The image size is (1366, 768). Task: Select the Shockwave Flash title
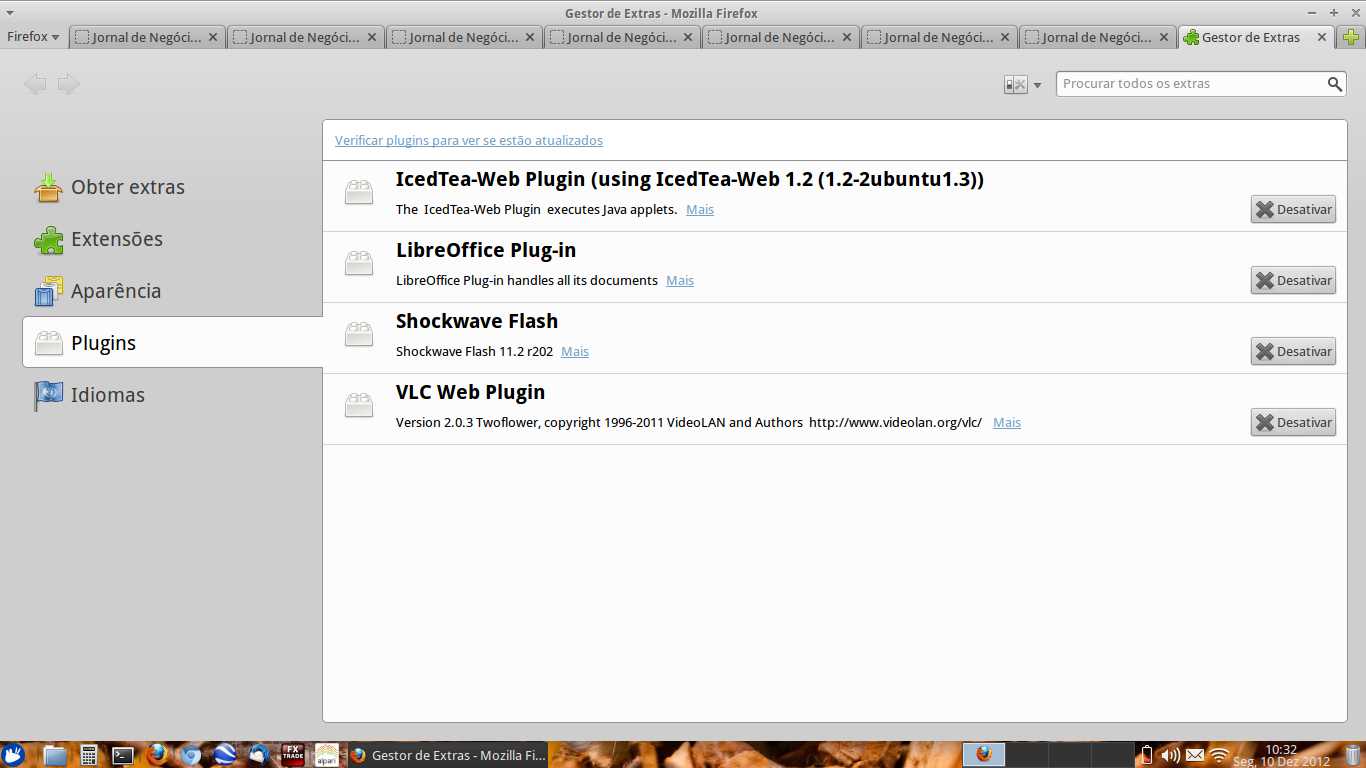pyautogui.click(x=477, y=321)
